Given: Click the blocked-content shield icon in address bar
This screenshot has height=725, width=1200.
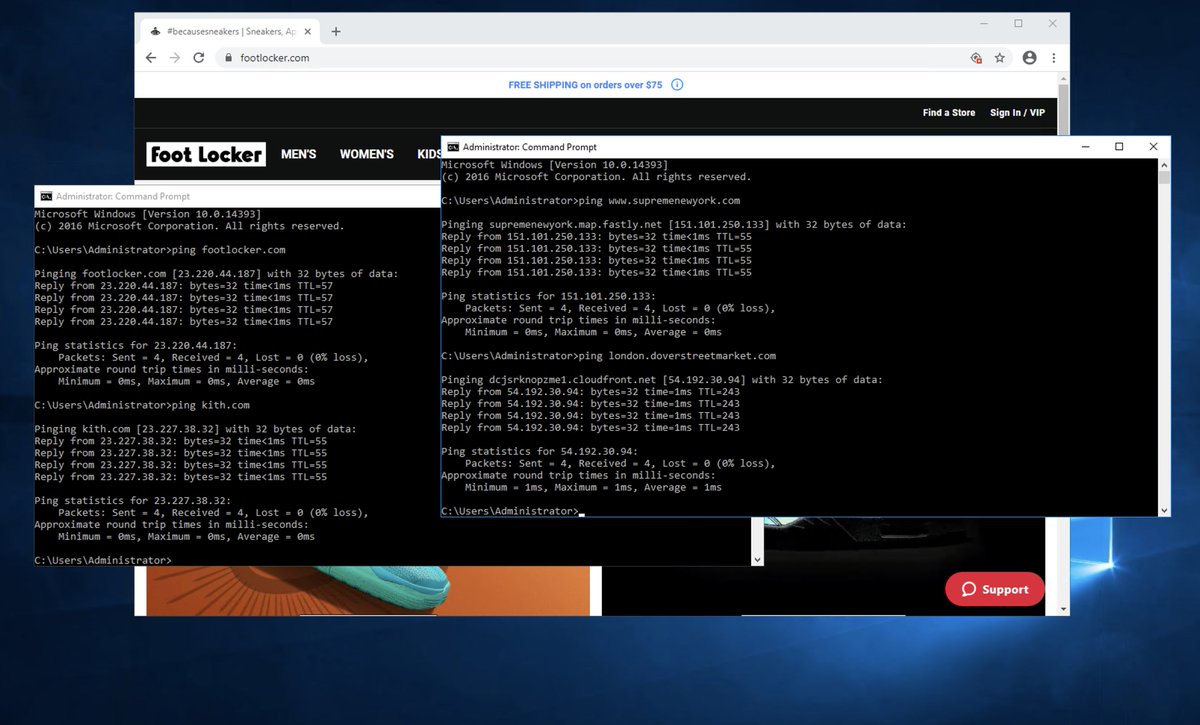Looking at the screenshot, I should click(977, 58).
